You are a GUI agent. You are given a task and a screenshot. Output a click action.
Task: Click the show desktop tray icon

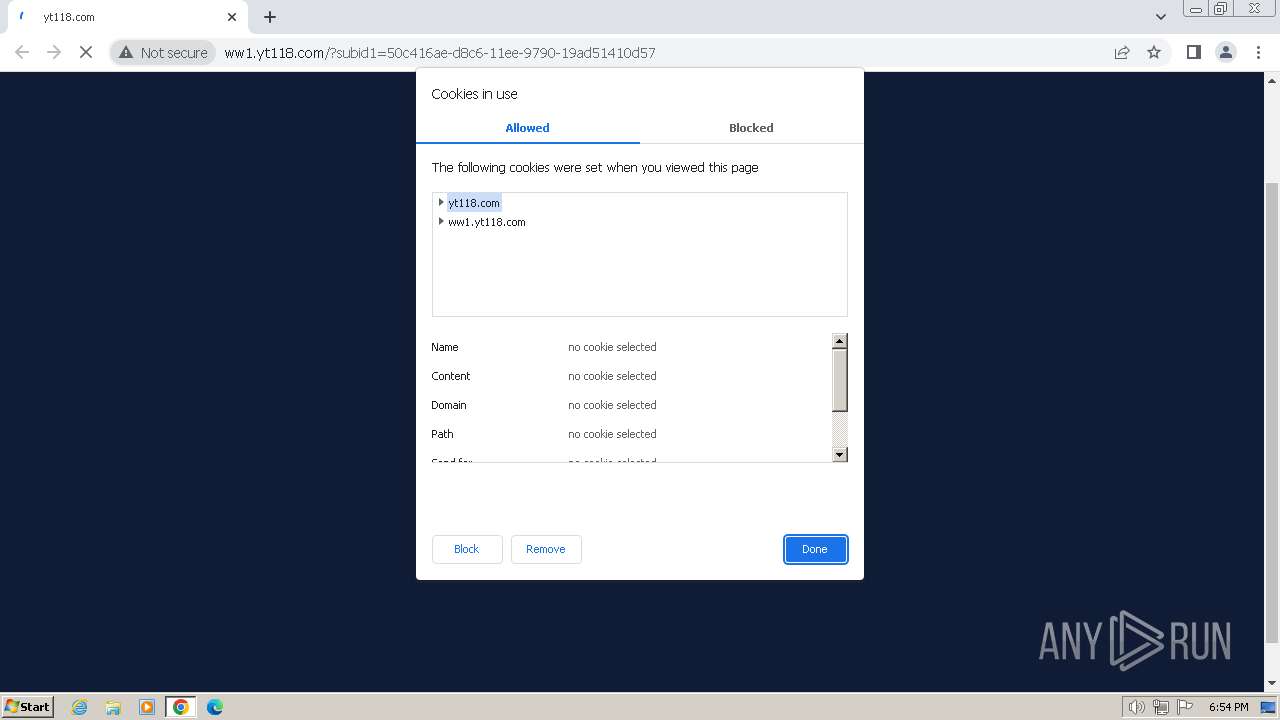pyautogui.click(x=1268, y=707)
